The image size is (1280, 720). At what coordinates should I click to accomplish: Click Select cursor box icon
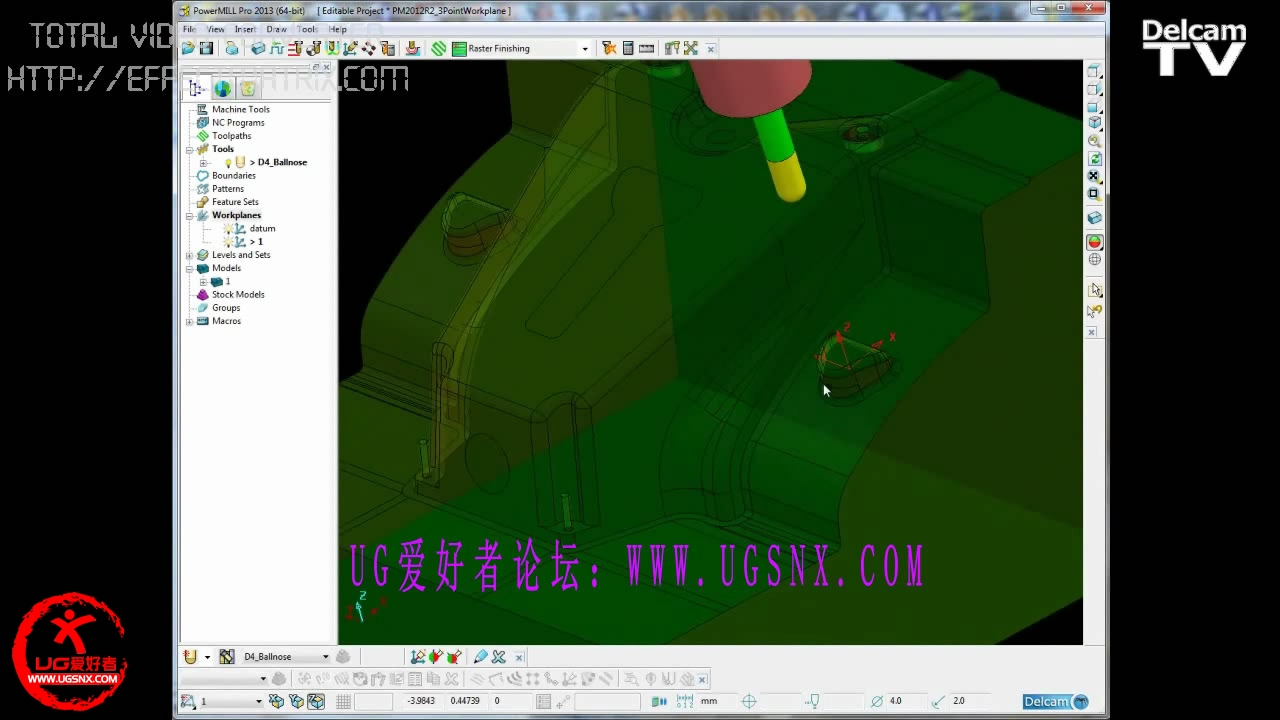point(1094,291)
